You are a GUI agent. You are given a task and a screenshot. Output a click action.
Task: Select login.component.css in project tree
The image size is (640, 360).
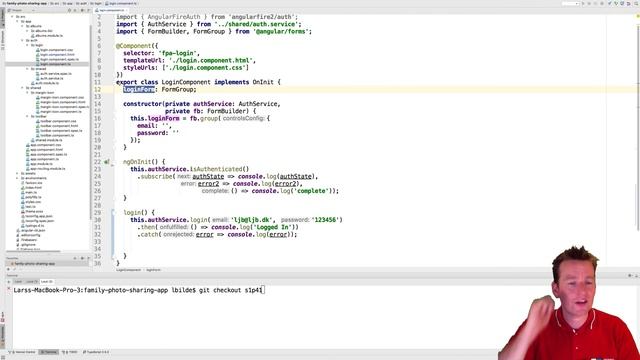click(x=56, y=50)
